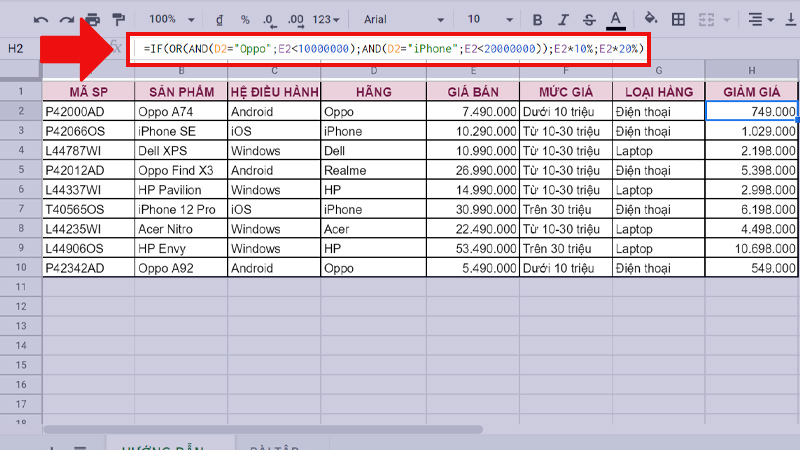Toggle Bold formatting
The height and width of the screenshot is (450, 800).
coord(537,19)
